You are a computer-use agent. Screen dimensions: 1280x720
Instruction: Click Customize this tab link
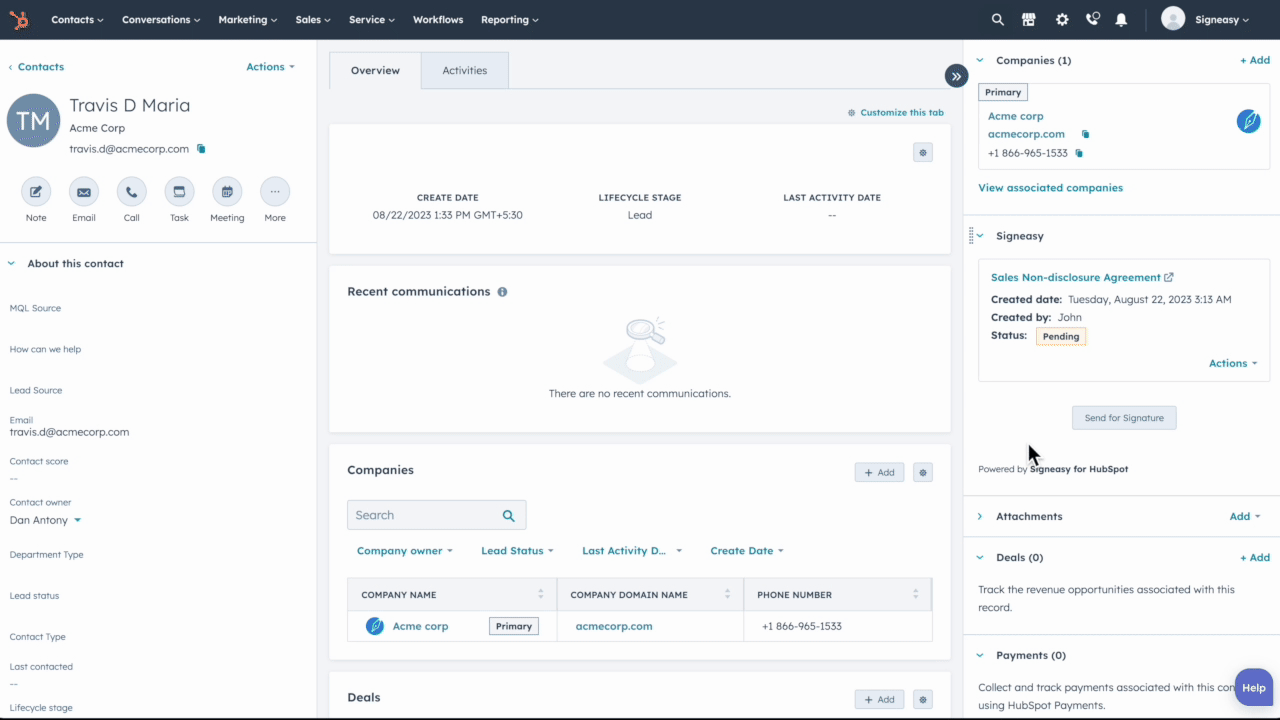[896, 113]
